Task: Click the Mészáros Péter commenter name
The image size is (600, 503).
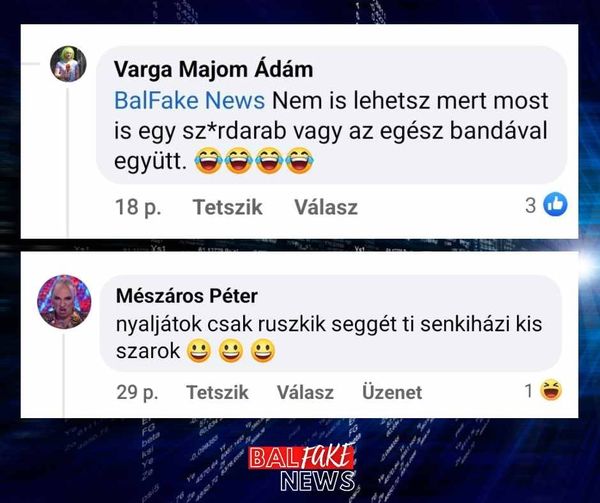Action: (x=187, y=296)
